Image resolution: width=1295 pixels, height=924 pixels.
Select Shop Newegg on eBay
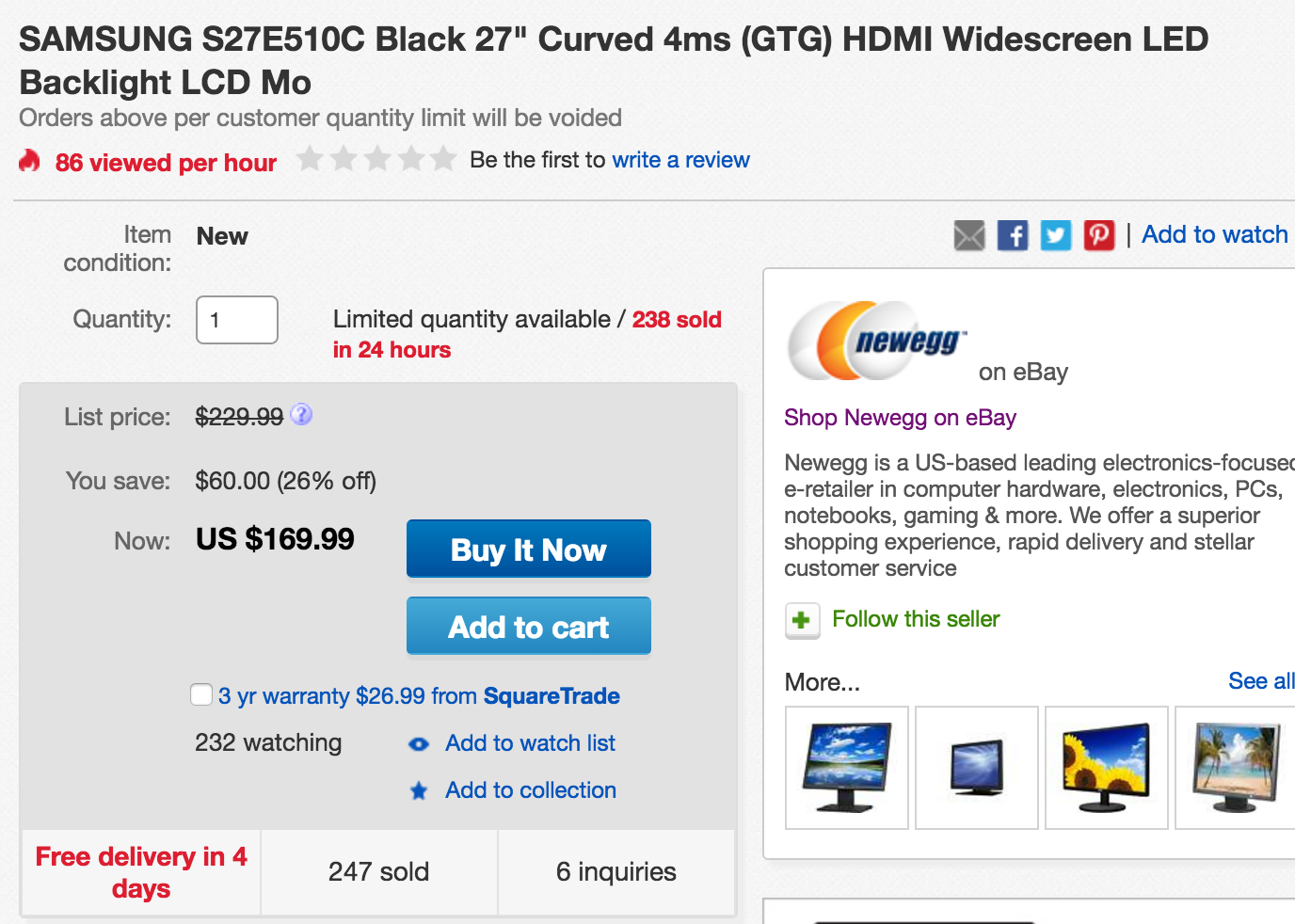coord(900,418)
